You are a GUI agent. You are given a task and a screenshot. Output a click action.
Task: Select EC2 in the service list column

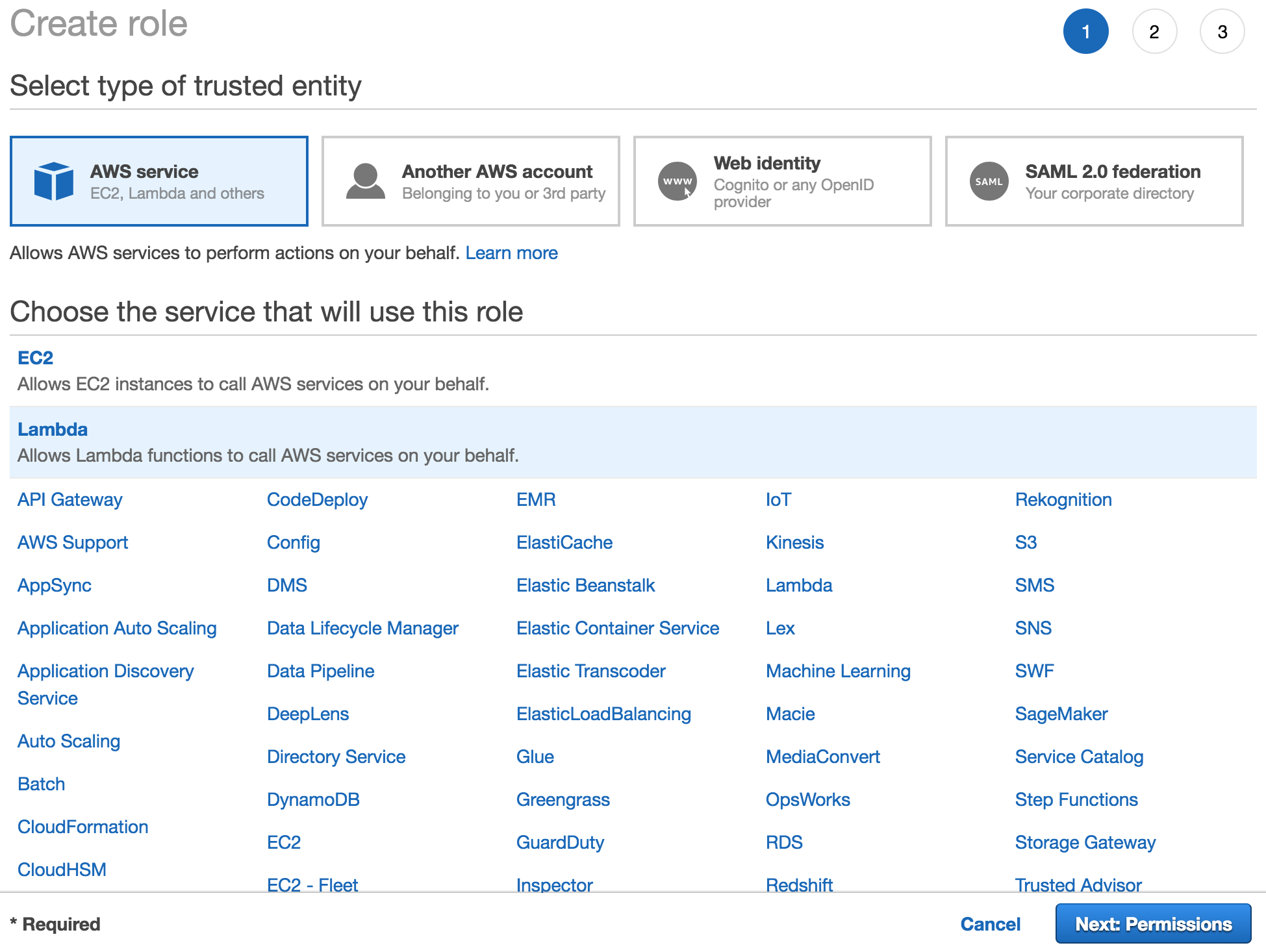tap(284, 842)
